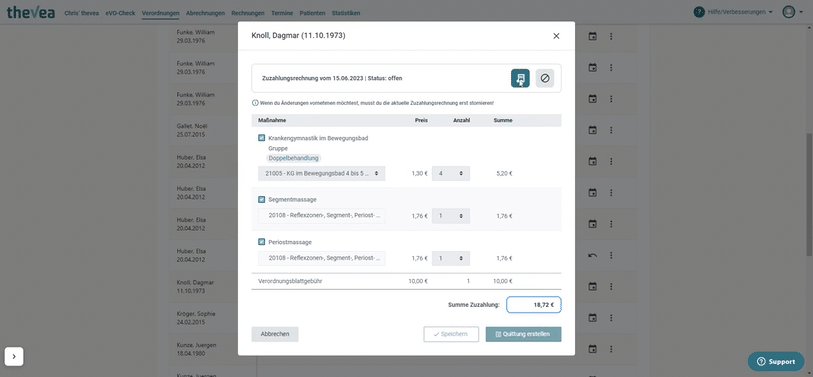Click the Maßnahme column header
This screenshot has height=377, width=813.
tap(272, 120)
